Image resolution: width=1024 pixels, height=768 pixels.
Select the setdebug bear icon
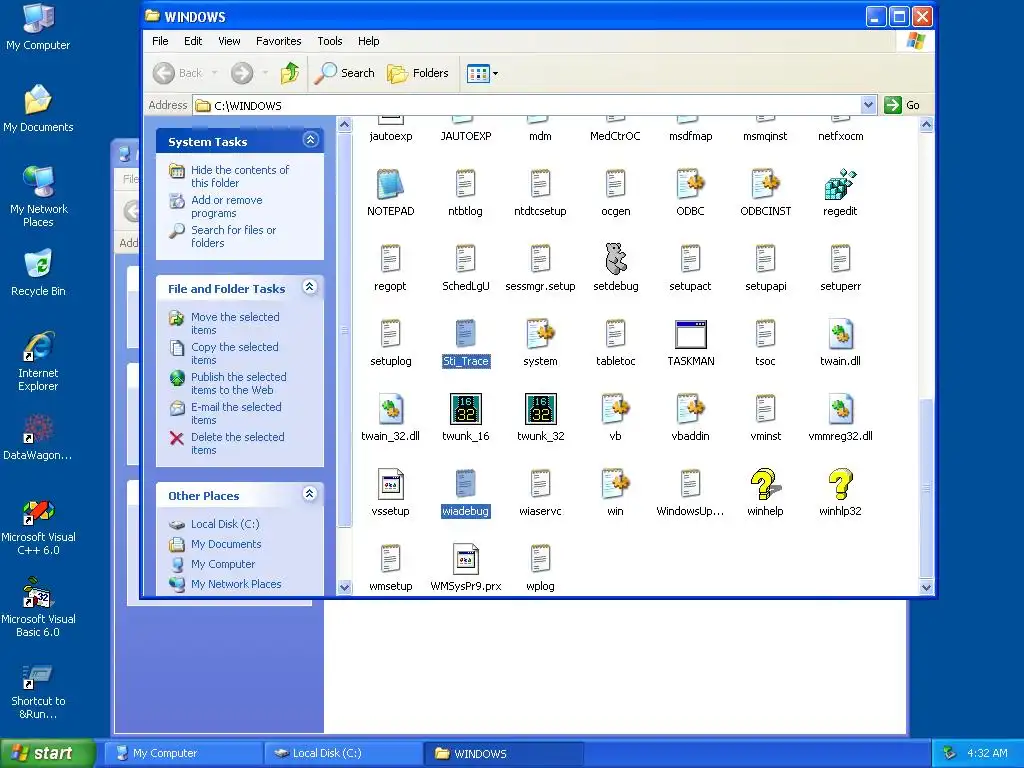click(615, 259)
